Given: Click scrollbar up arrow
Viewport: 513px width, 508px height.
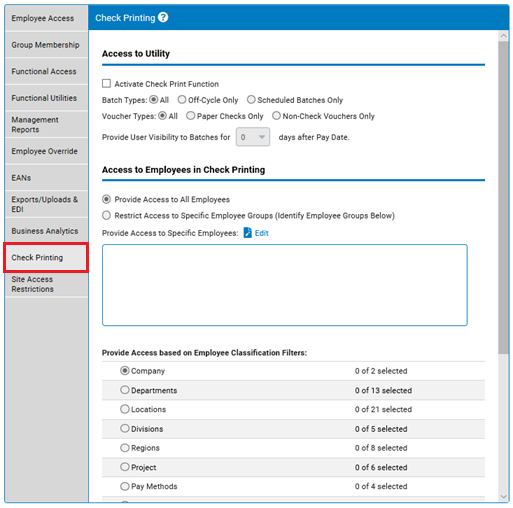Looking at the screenshot, I should tap(503, 35).
